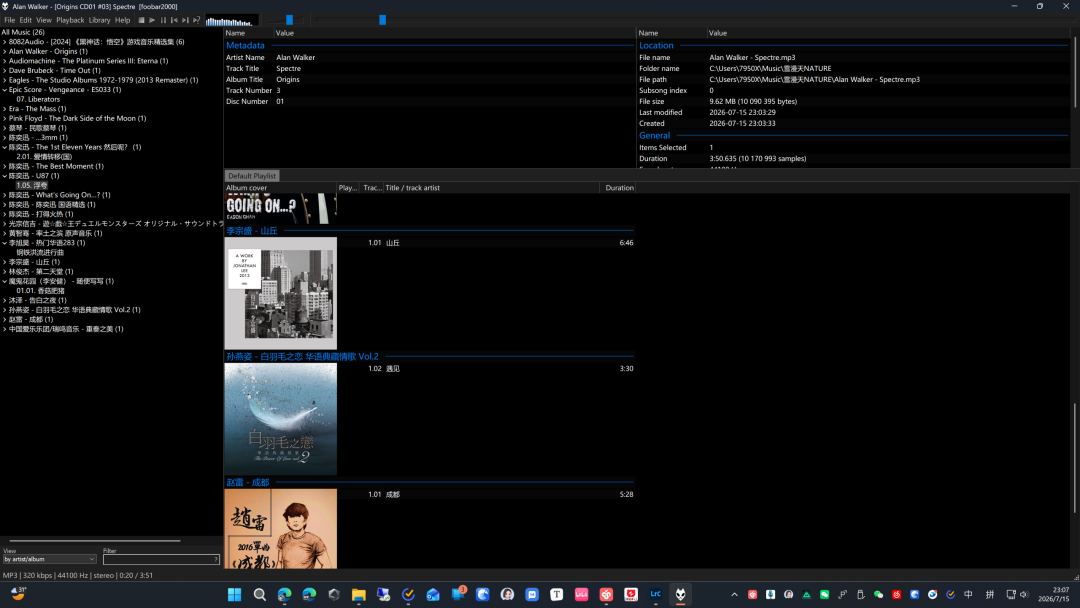Screen dimensions: 1080x608
Task: Click the 'Trac...' column header
Action: point(372,188)
